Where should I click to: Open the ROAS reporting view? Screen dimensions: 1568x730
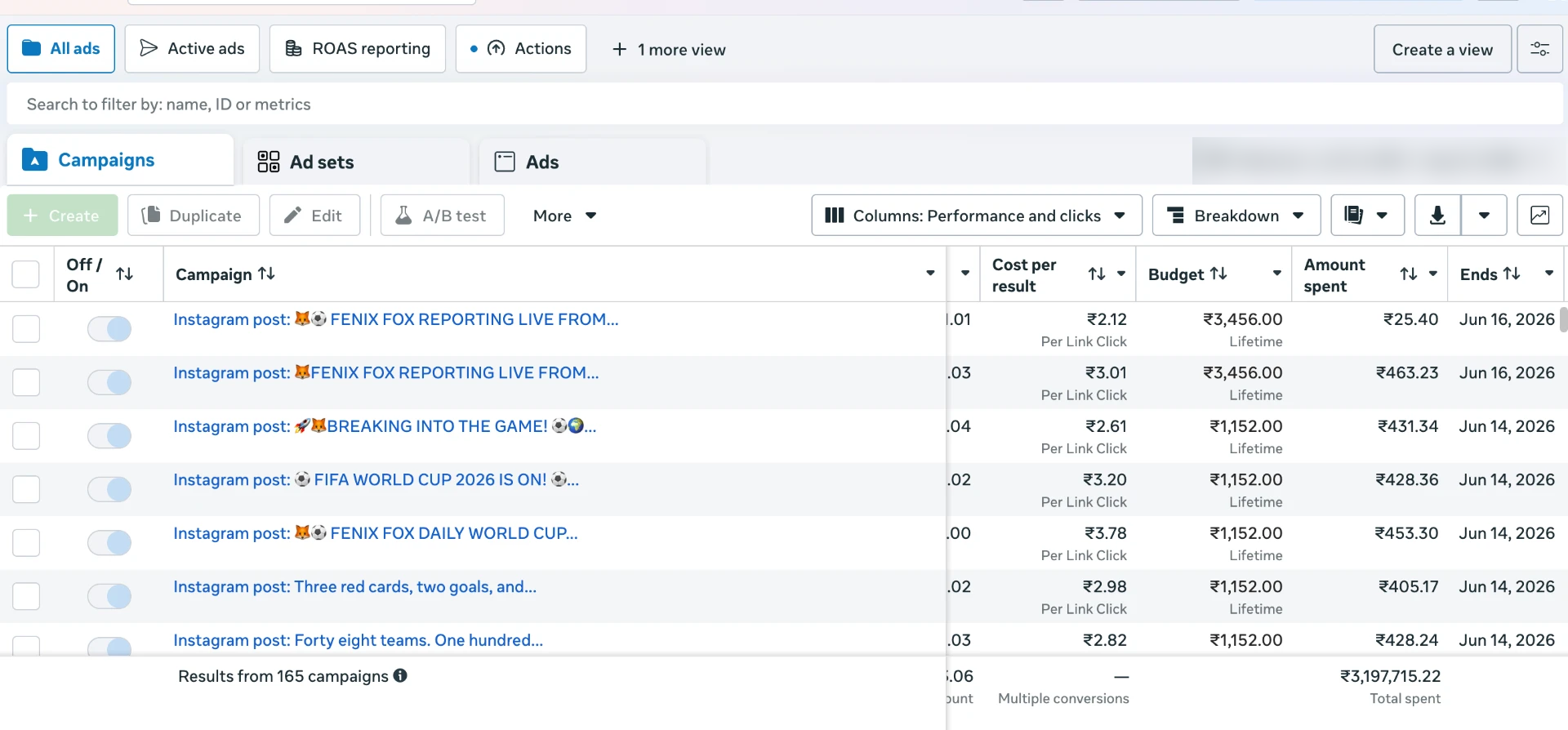tap(358, 49)
